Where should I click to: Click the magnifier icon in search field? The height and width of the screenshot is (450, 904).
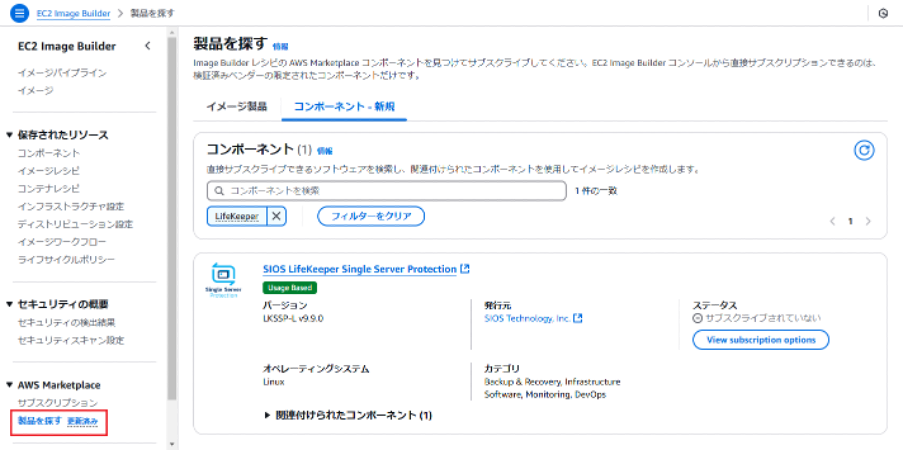coord(219,190)
